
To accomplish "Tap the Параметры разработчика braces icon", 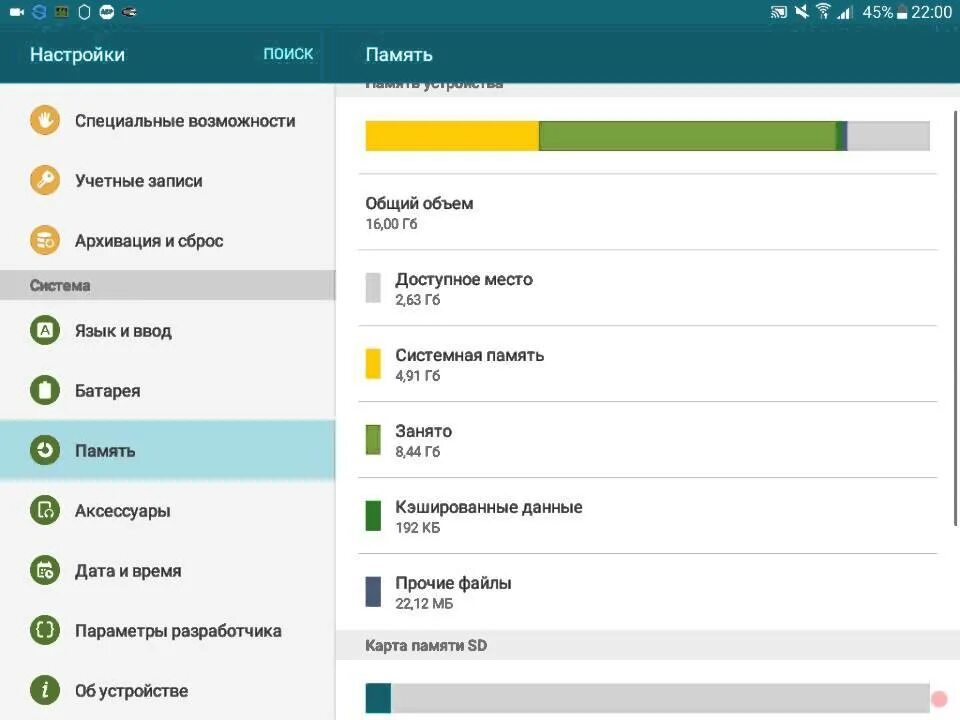I will pyautogui.click(x=45, y=631).
